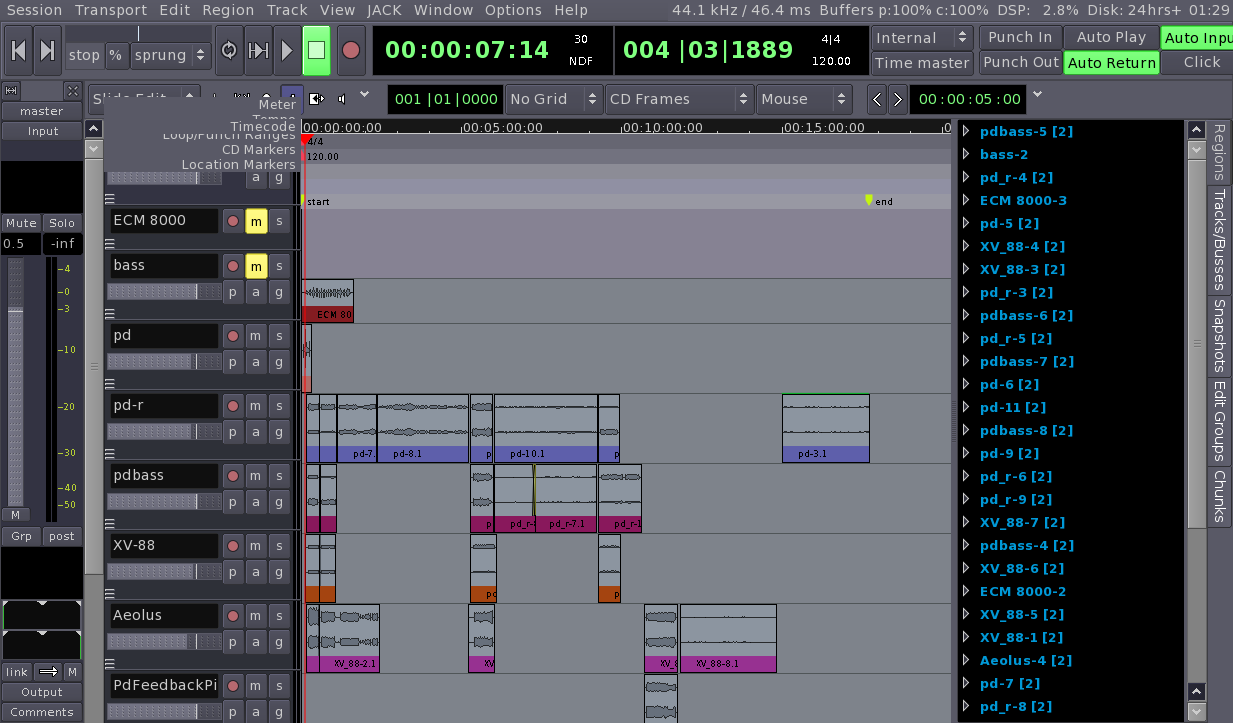Jump to session end with transport button
The height and width of the screenshot is (723, 1233).
click(x=47, y=51)
